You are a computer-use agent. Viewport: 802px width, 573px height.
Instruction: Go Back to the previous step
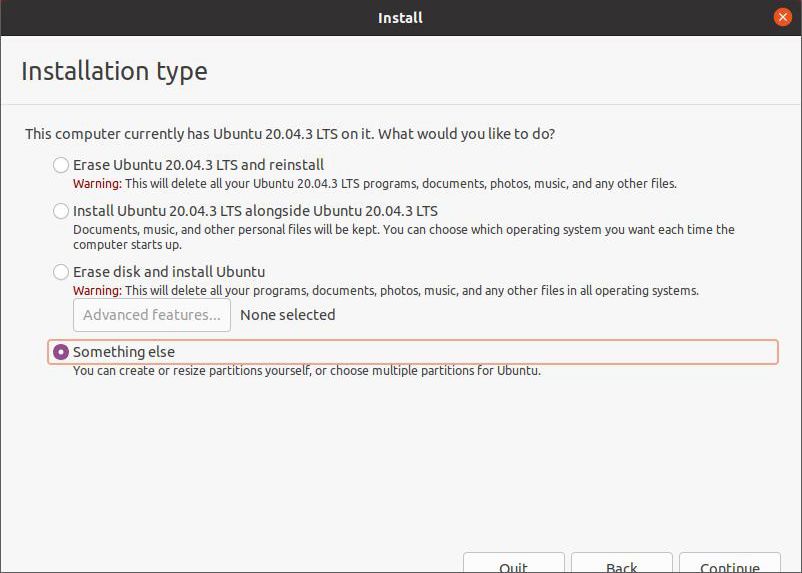coord(621,563)
